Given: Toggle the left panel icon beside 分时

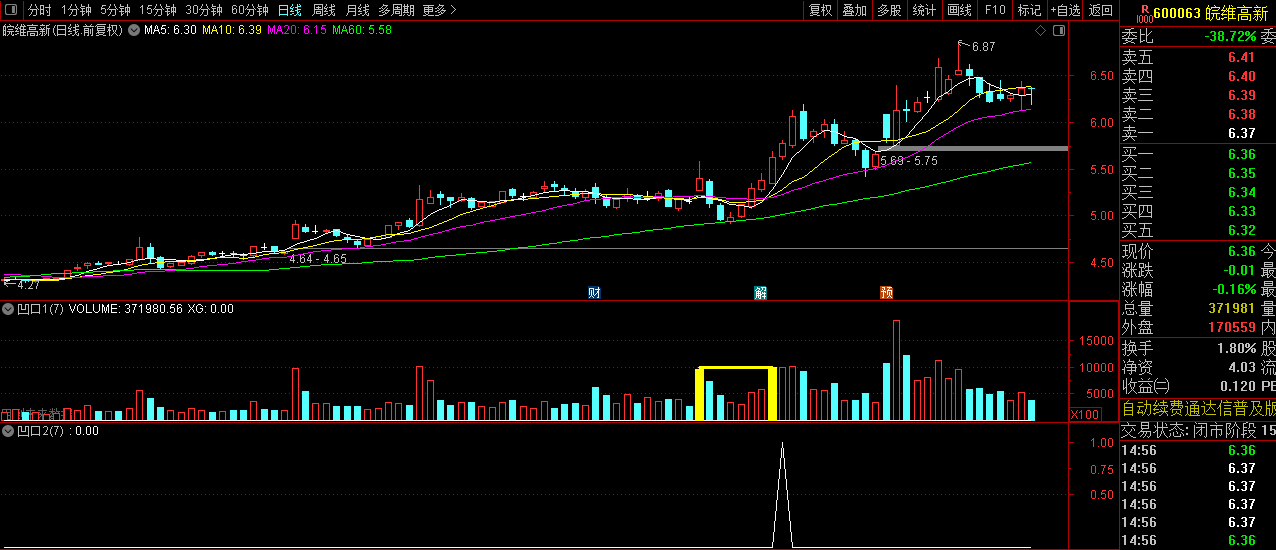Looking at the screenshot, I should pos(10,10).
